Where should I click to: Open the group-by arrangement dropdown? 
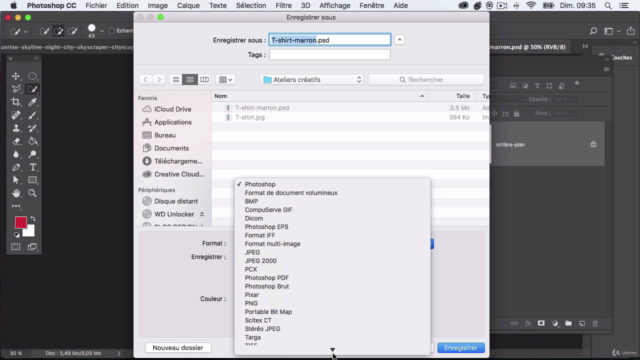[225, 80]
